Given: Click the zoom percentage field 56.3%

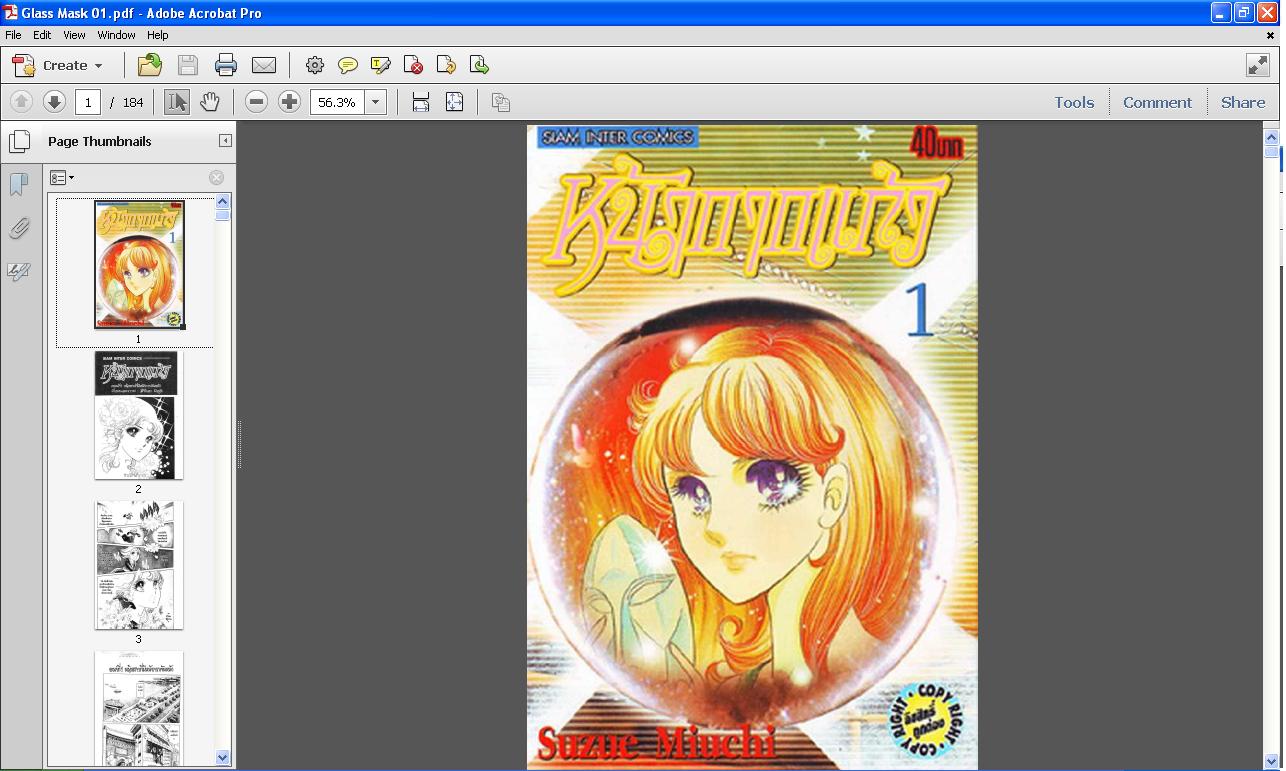Looking at the screenshot, I should coord(337,101).
